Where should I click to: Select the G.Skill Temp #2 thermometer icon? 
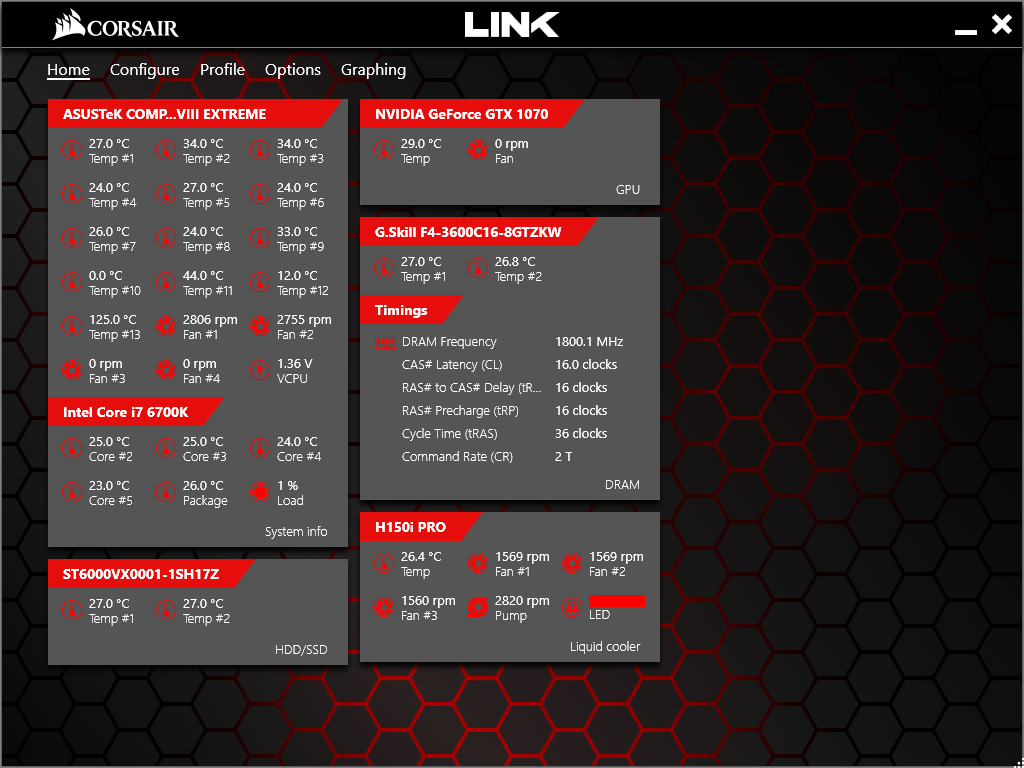[478, 268]
